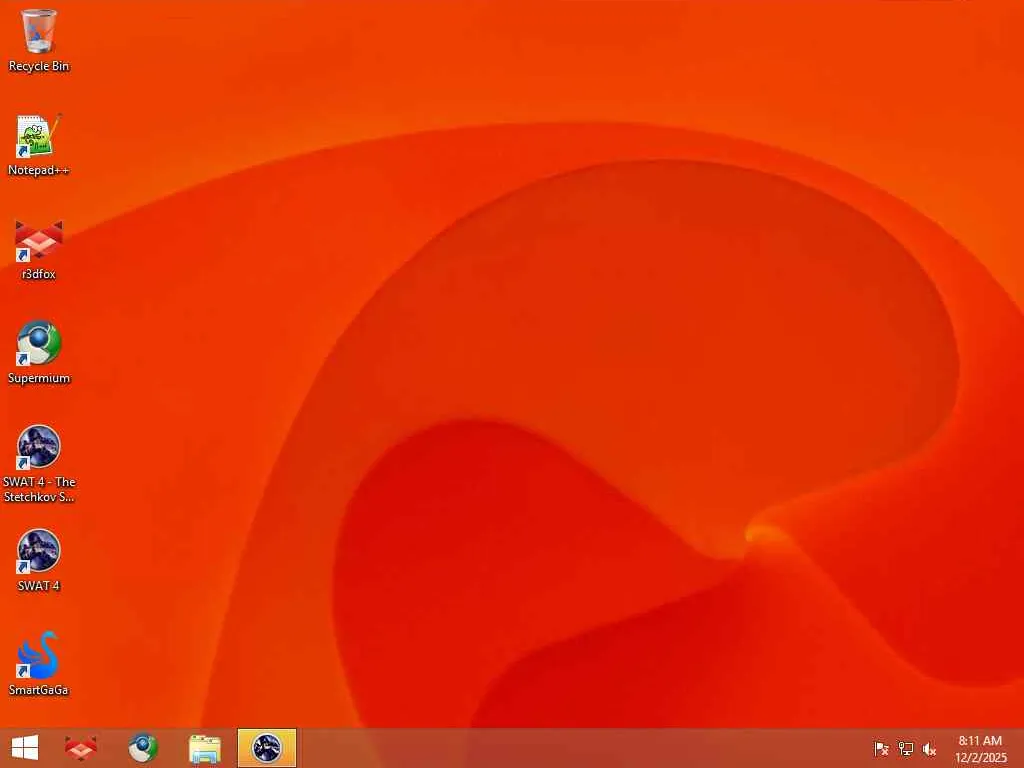Switch to the running SWAT 4 taskbar item
Viewport: 1024px width, 768px height.
tap(266, 748)
